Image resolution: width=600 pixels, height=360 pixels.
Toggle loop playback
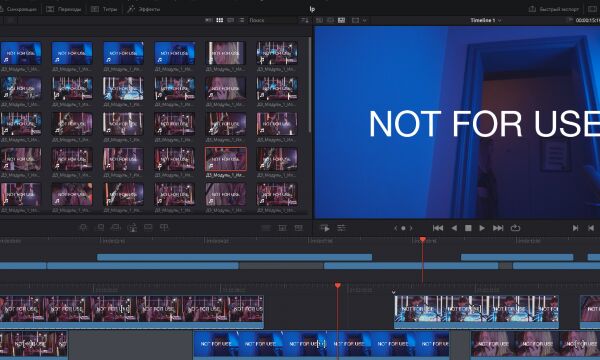click(515, 228)
